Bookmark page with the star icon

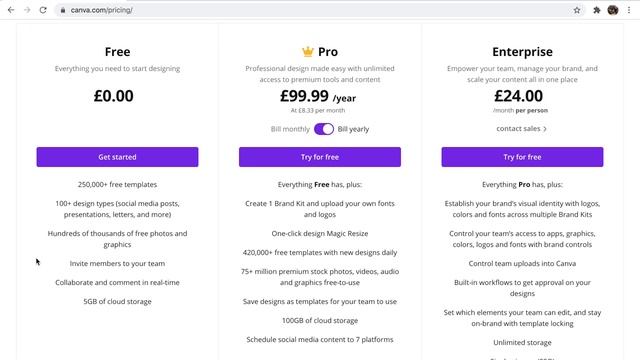(x=577, y=10)
